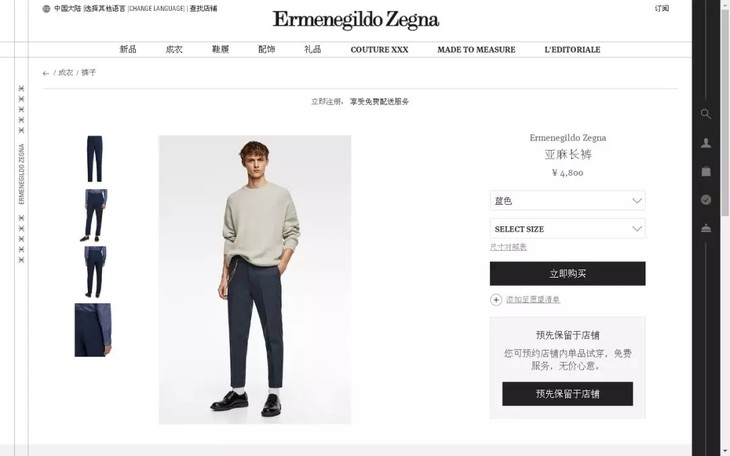
Task: Open MADE TO MEASURE navigation item
Action: [x=476, y=50]
